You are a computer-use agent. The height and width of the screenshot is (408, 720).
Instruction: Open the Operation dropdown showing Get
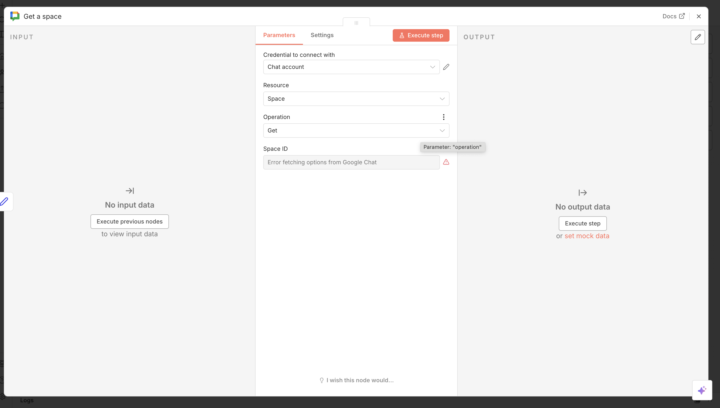tap(356, 130)
